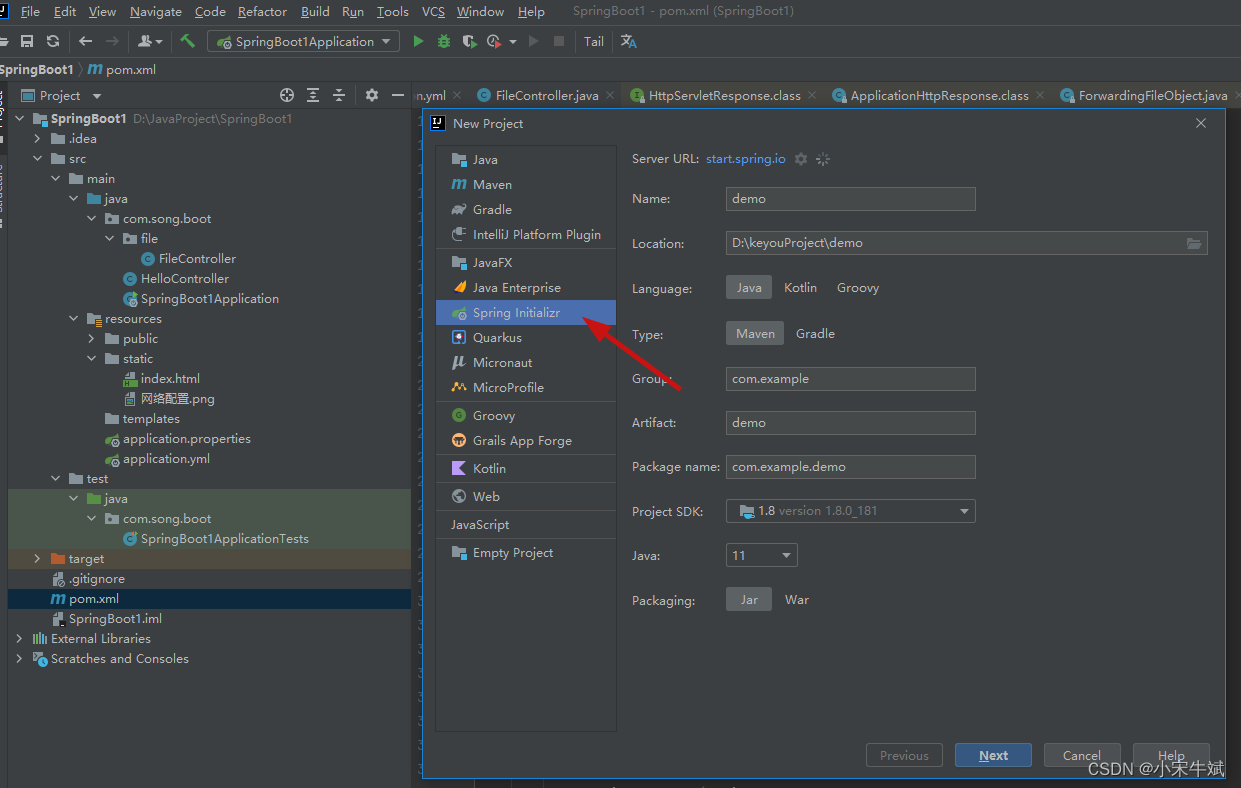Expand the target folder
This screenshot has width=1241, height=788.
tap(37, 558)
